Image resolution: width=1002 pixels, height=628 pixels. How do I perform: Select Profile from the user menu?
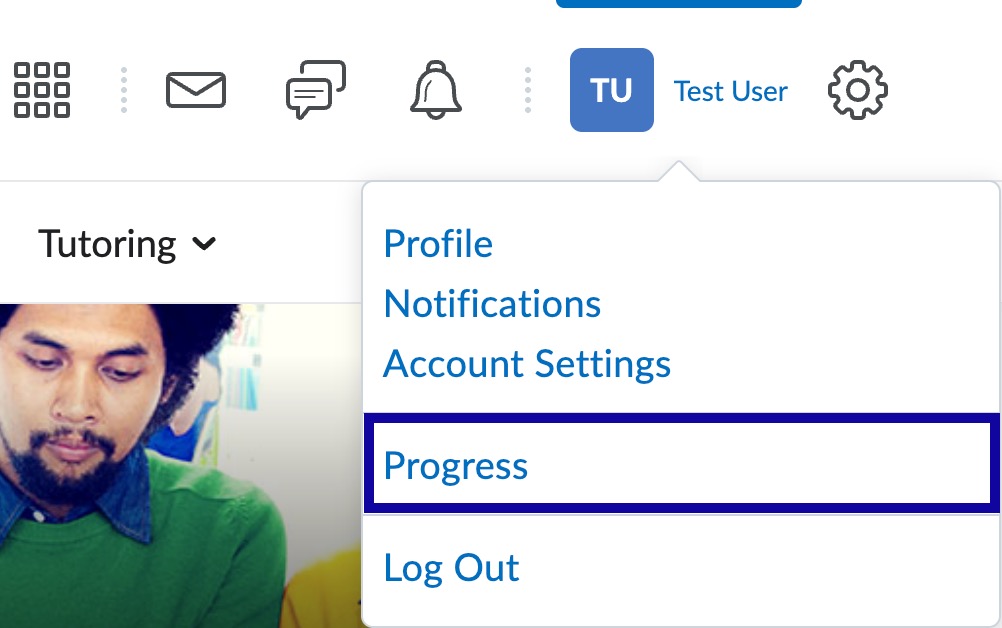437,243
